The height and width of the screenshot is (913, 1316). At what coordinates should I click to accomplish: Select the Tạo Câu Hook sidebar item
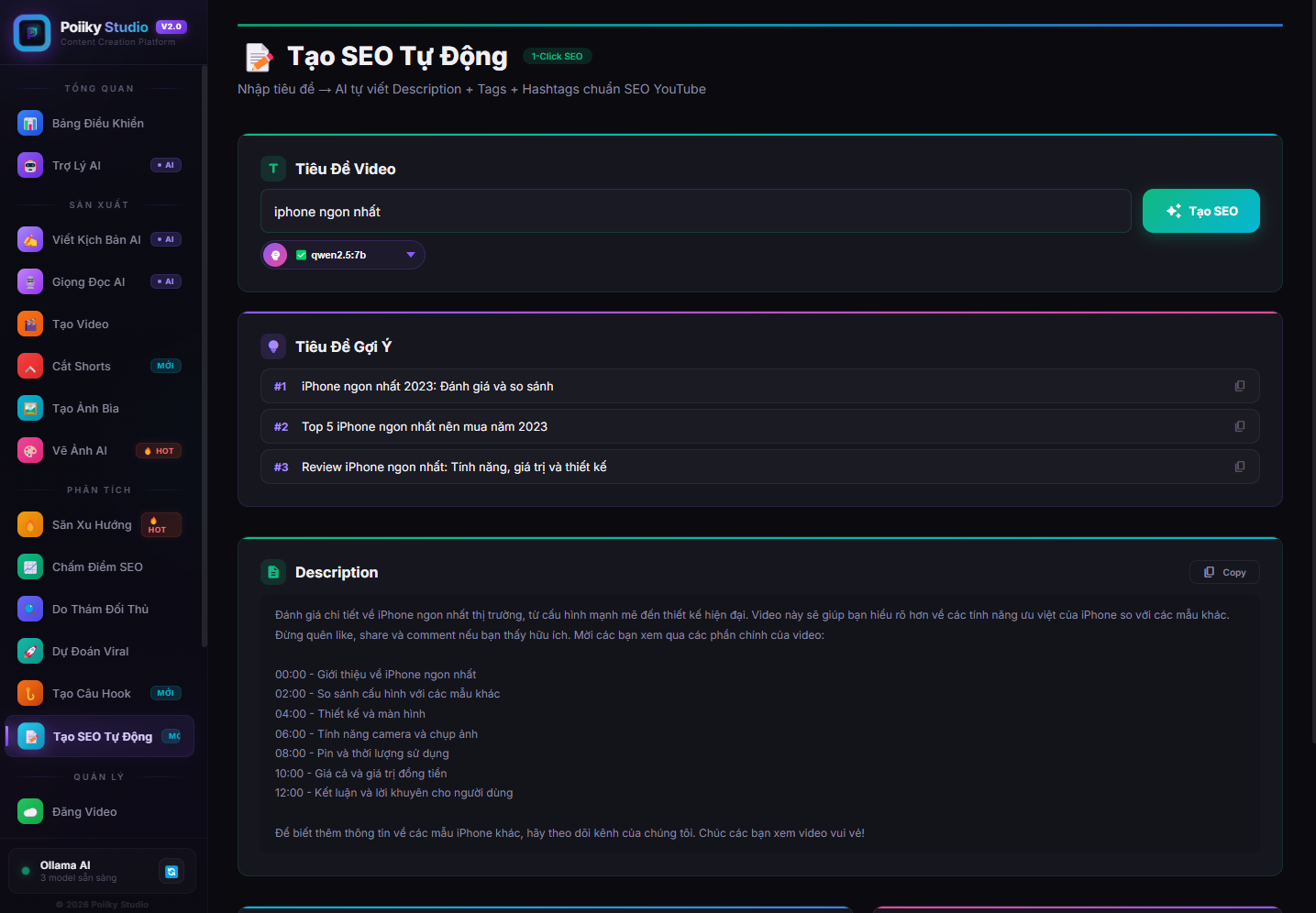pyautogui.click(x=92, y=694)
